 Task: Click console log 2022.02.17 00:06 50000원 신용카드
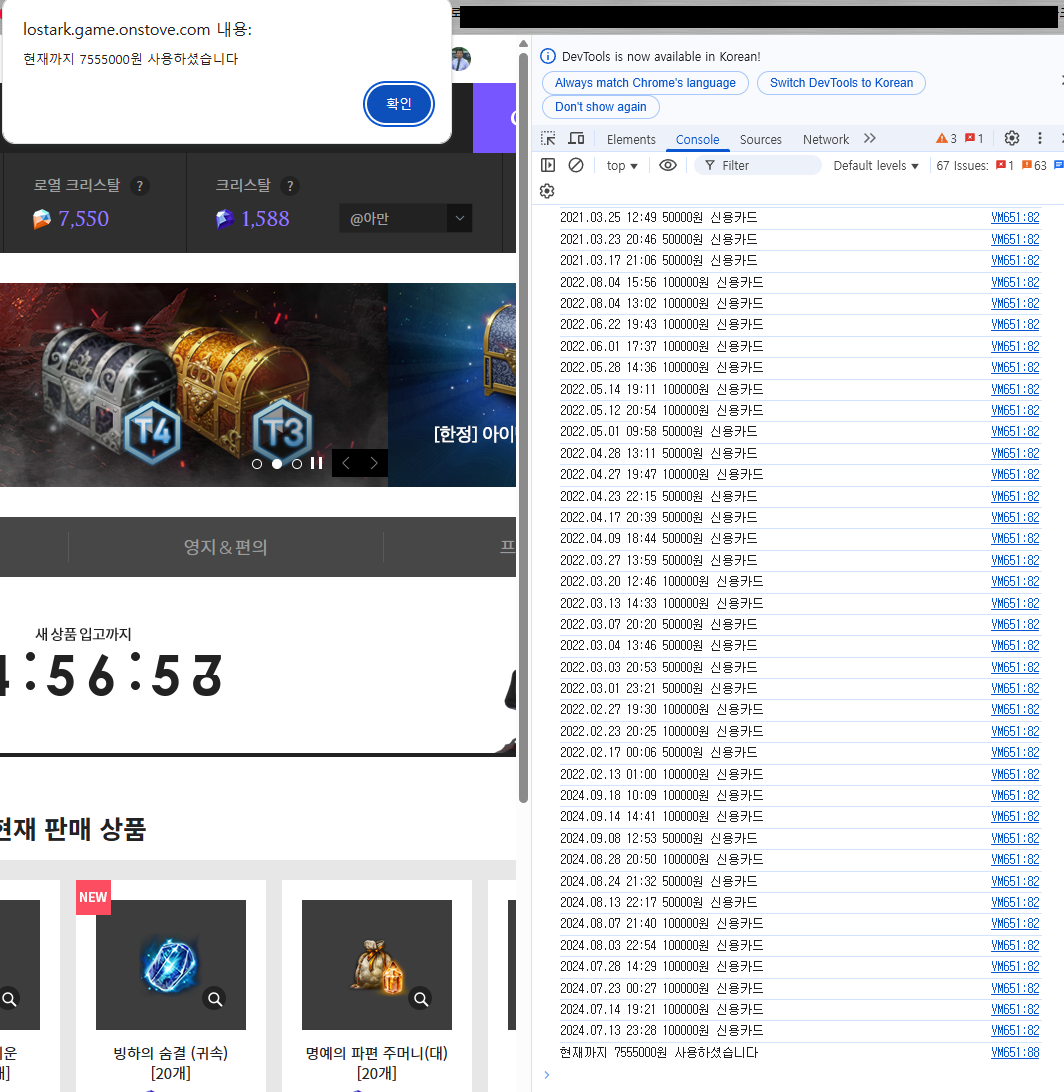click(x=659, y=752)
